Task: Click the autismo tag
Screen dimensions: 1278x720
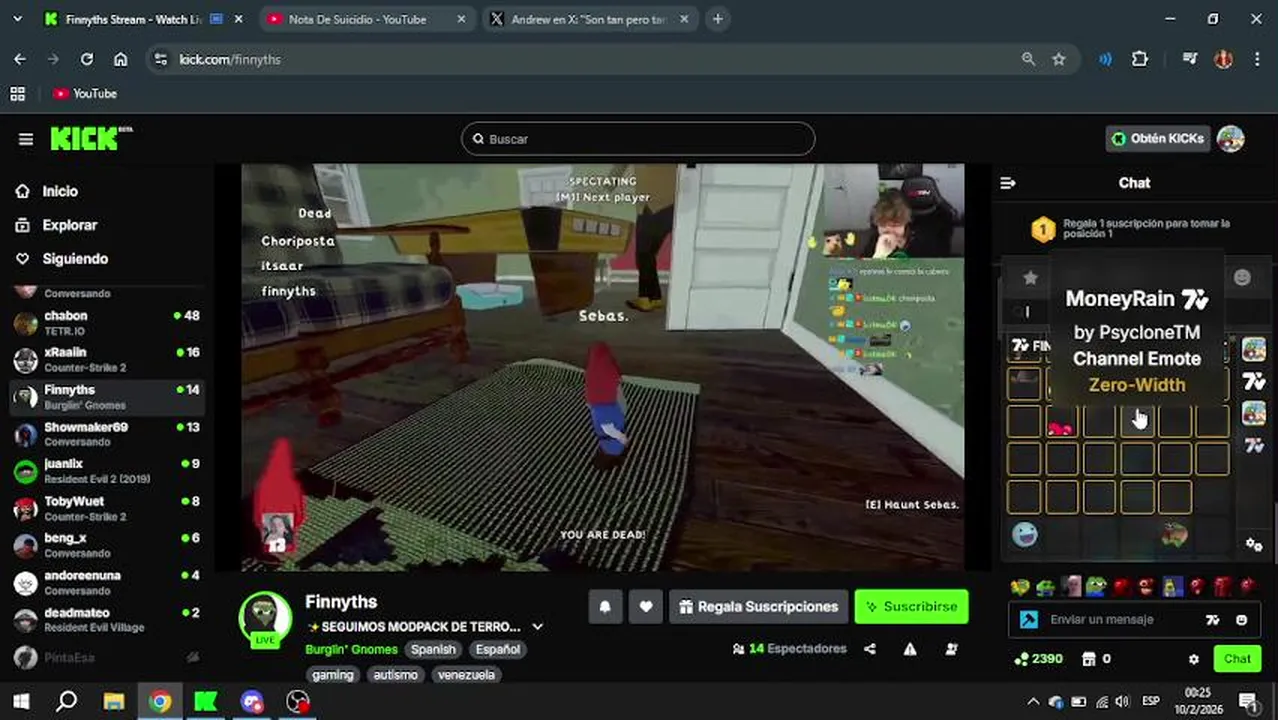Action: tap(395, 675)
